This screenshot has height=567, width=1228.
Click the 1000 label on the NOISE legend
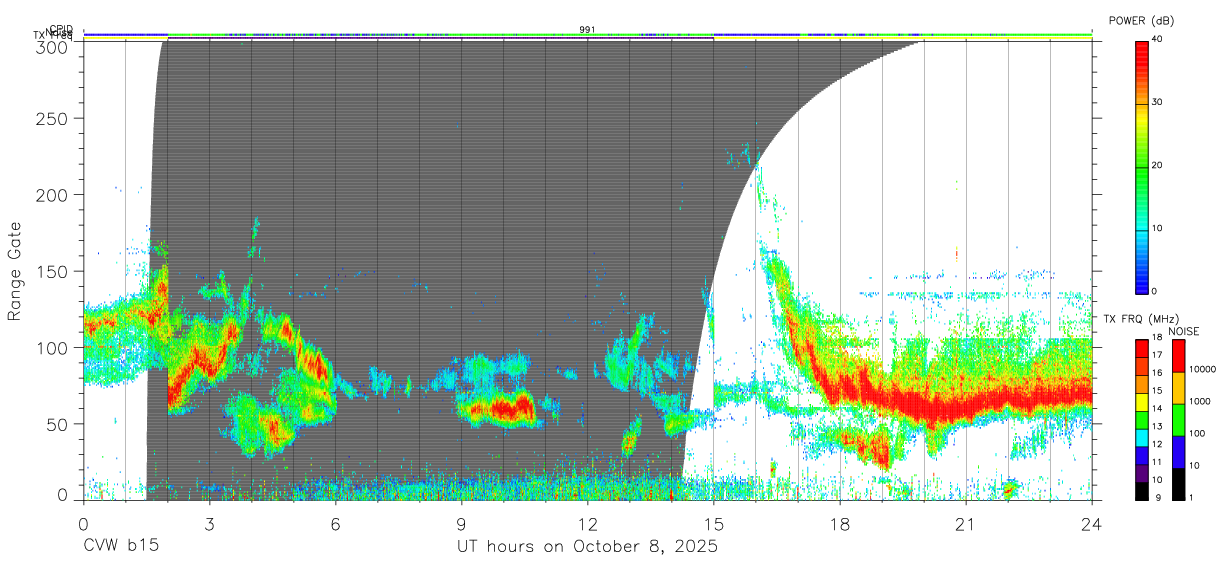(x=1200, y=401)
